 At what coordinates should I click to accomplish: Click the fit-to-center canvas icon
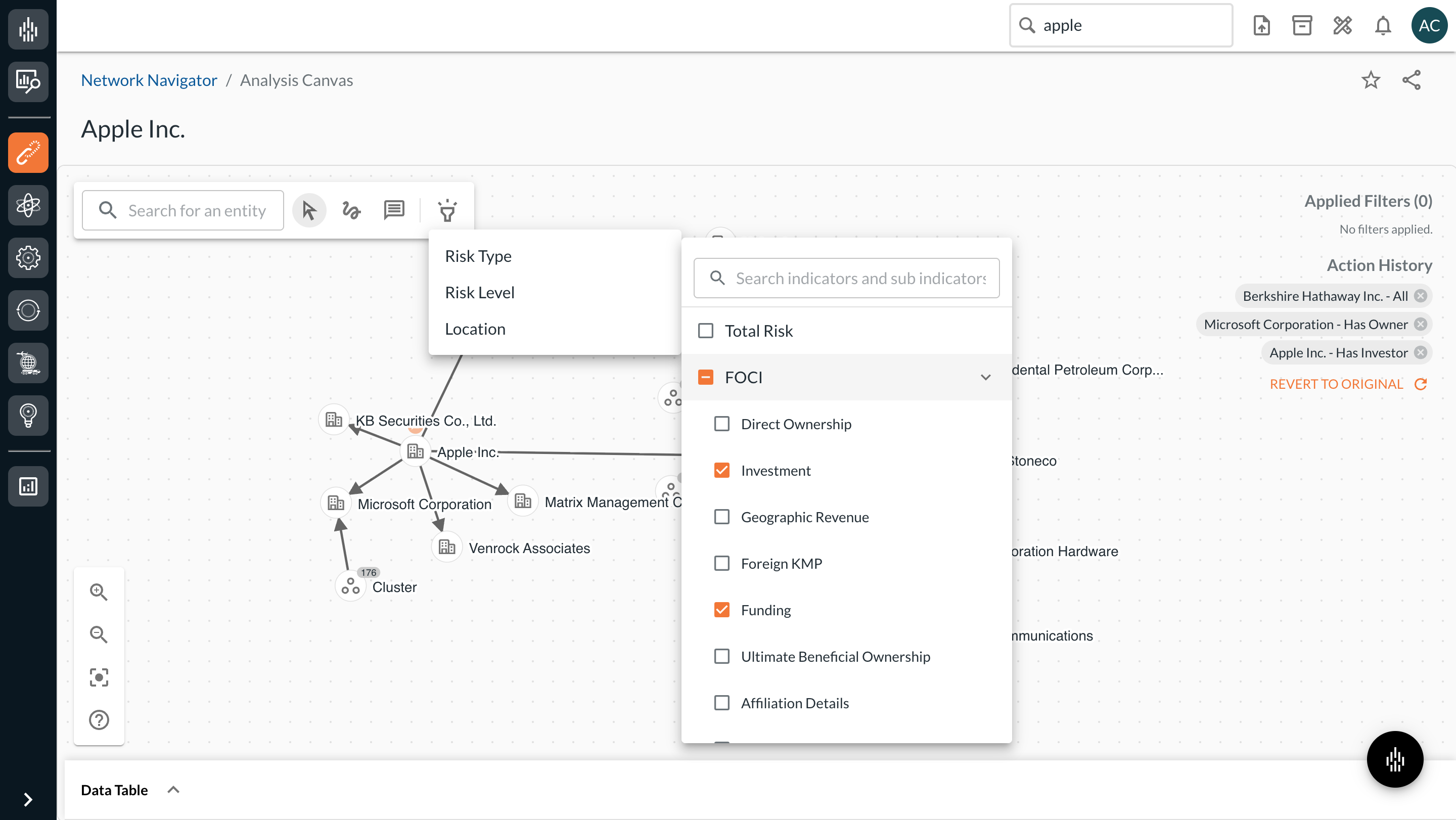click(x=99, y=677)
